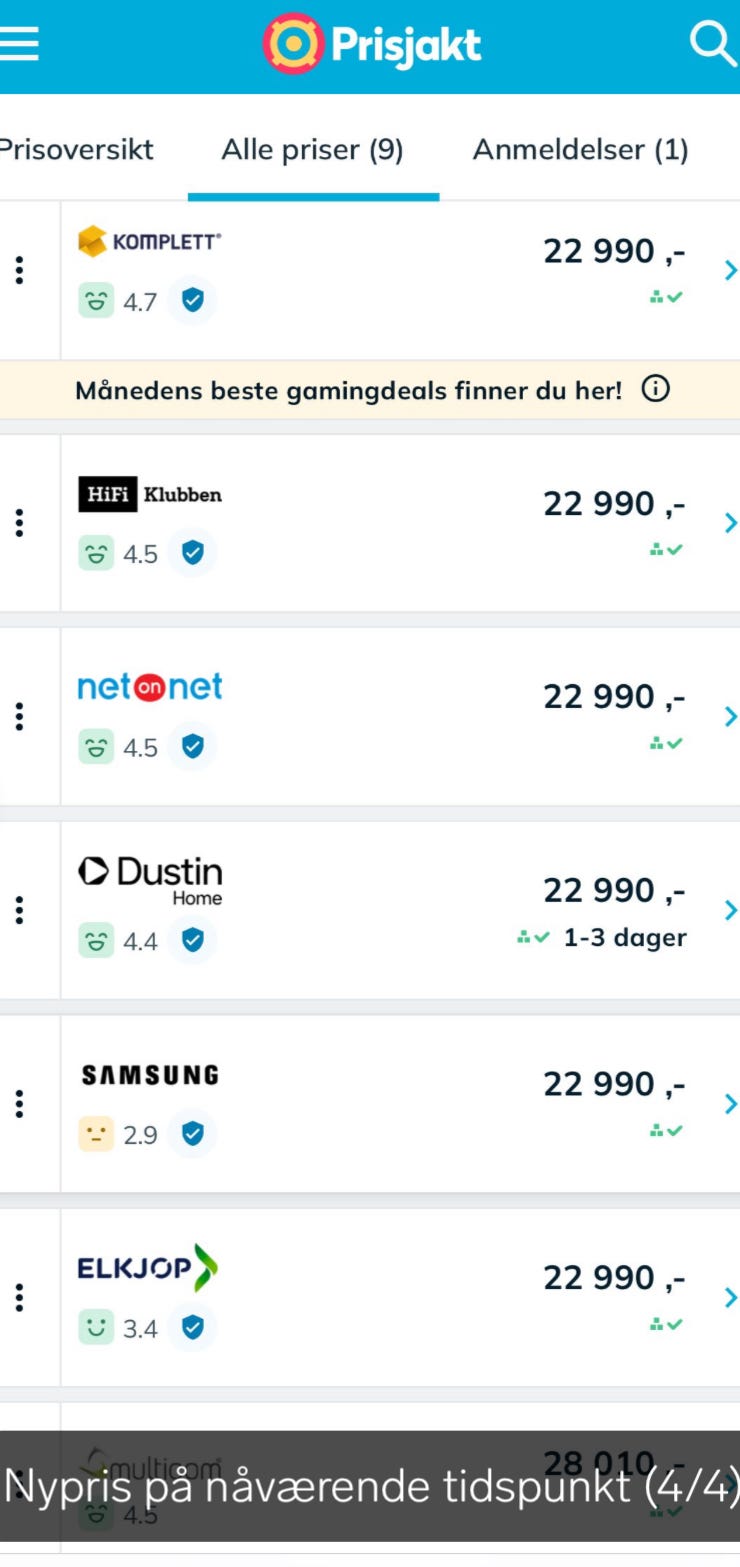Screen dimensions: 740x1567
Task: Open three-dot menu for Elkjøp offer
Action: (19, 1297)
